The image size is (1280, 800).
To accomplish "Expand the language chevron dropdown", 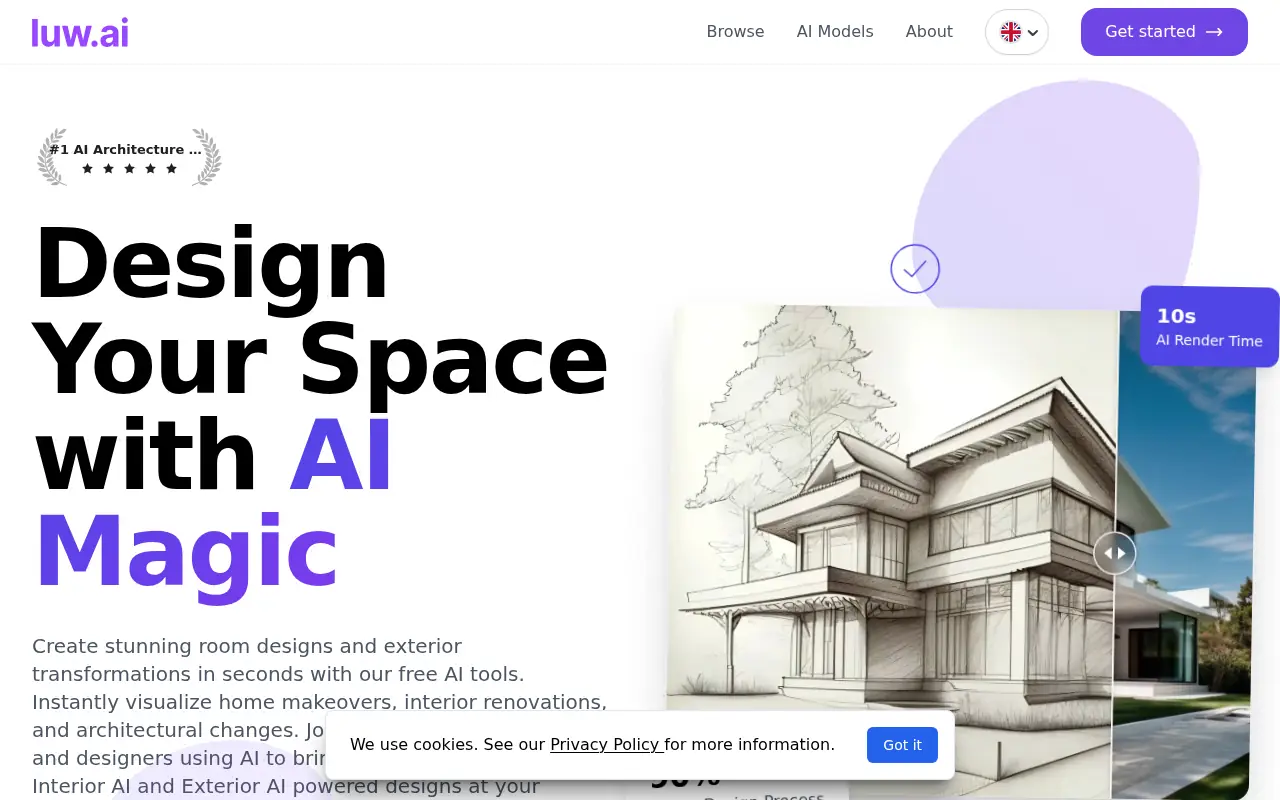I will click(x=1033, y=33).
